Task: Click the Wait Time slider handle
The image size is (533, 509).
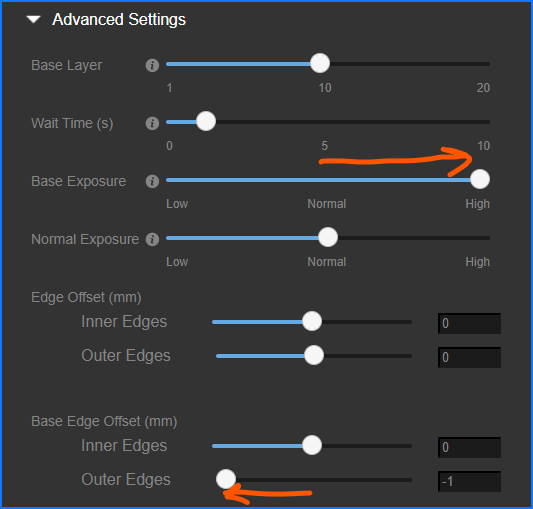Action: [x=206, y=121]
